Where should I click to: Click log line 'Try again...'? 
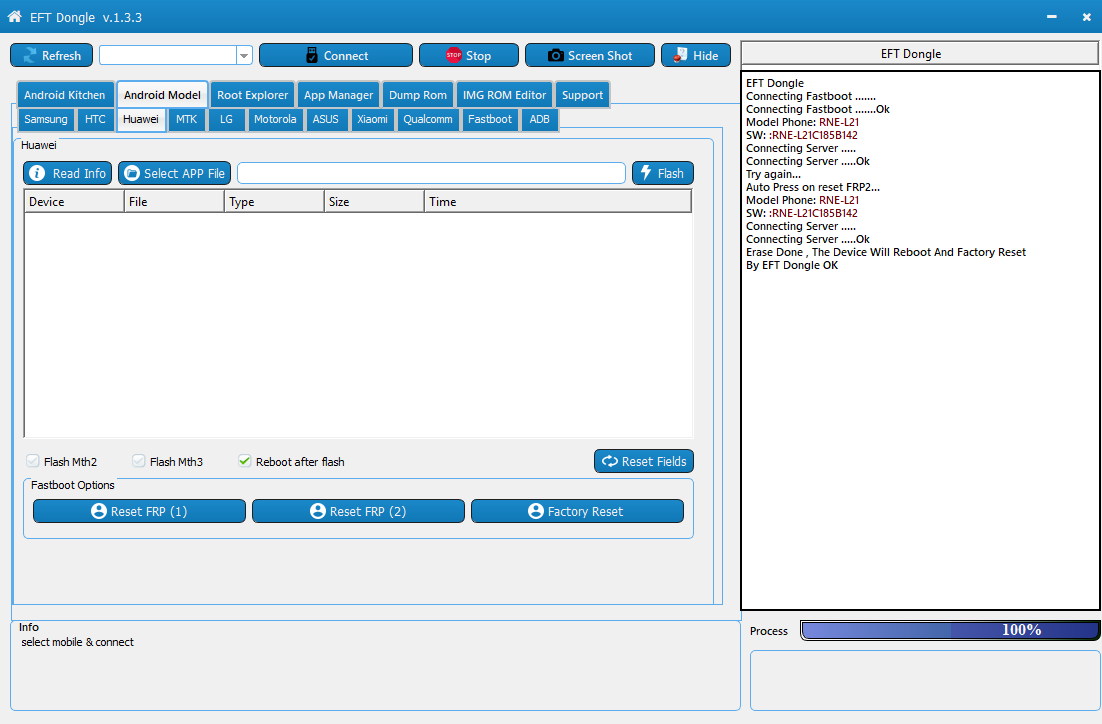[x=773, y=174]
